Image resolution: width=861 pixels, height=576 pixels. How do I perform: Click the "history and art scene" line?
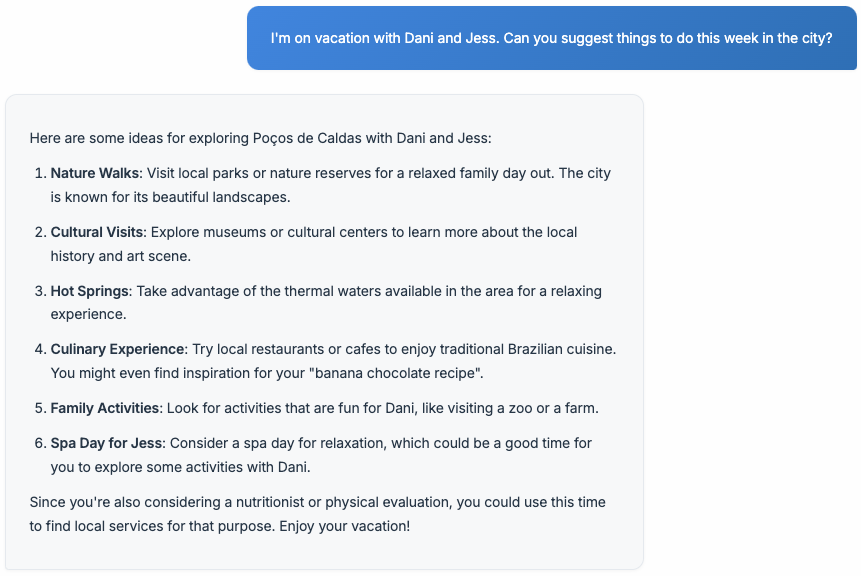coord(120,256)
